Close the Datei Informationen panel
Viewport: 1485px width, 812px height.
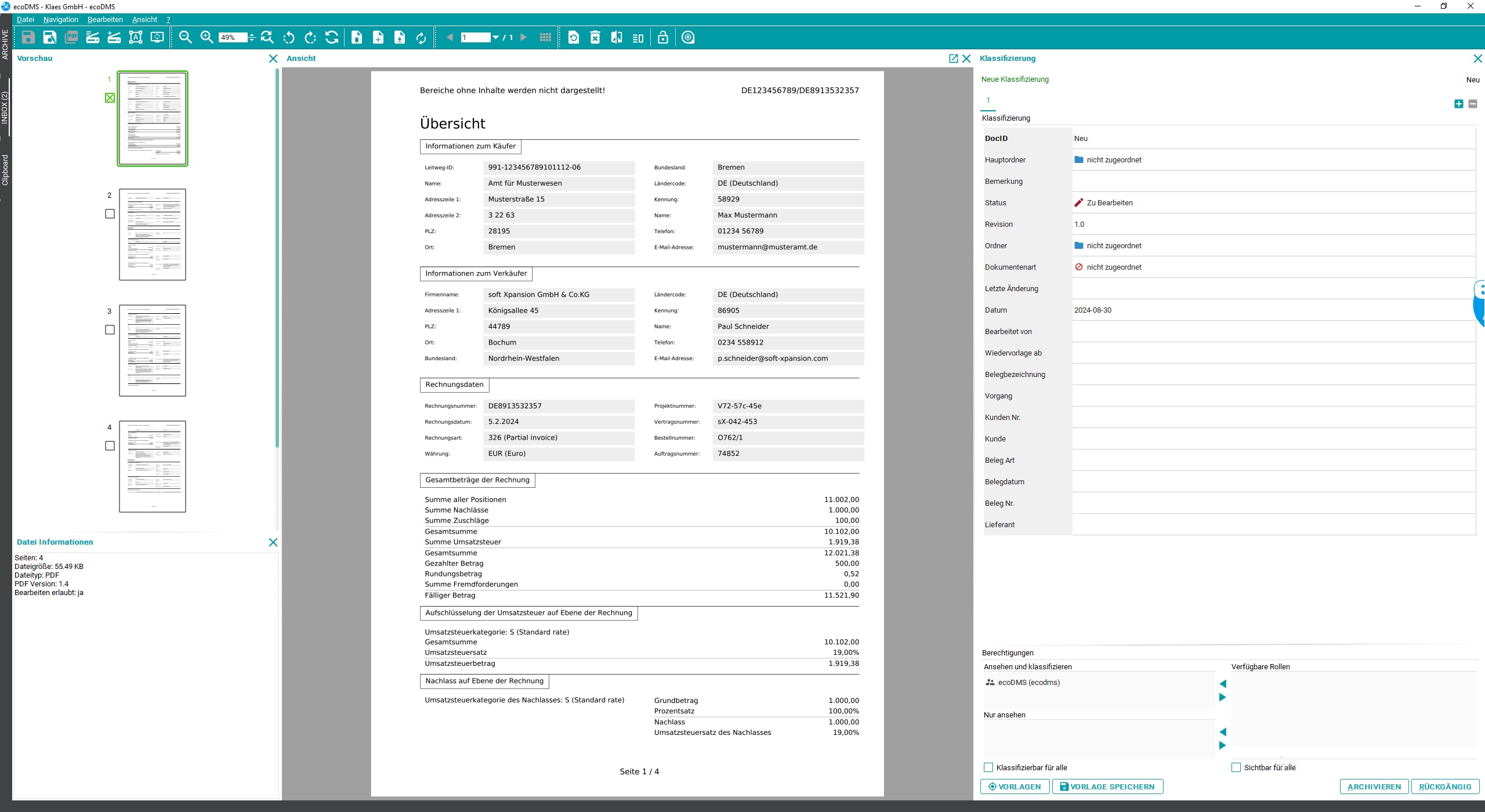(273, 542)
